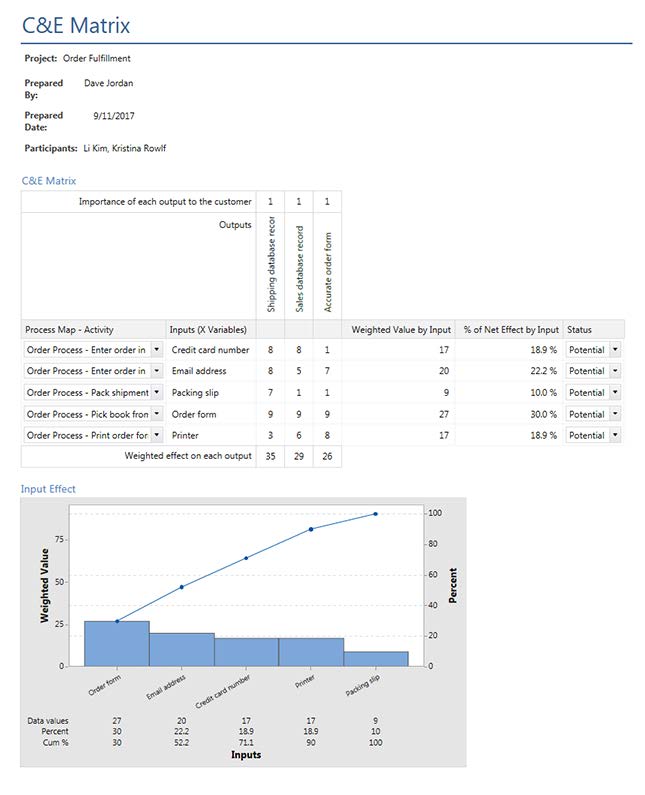This screenshot has height=795, width=645.
Task: Select the 'Printer' input cell in the table
Action: point(185,436)
